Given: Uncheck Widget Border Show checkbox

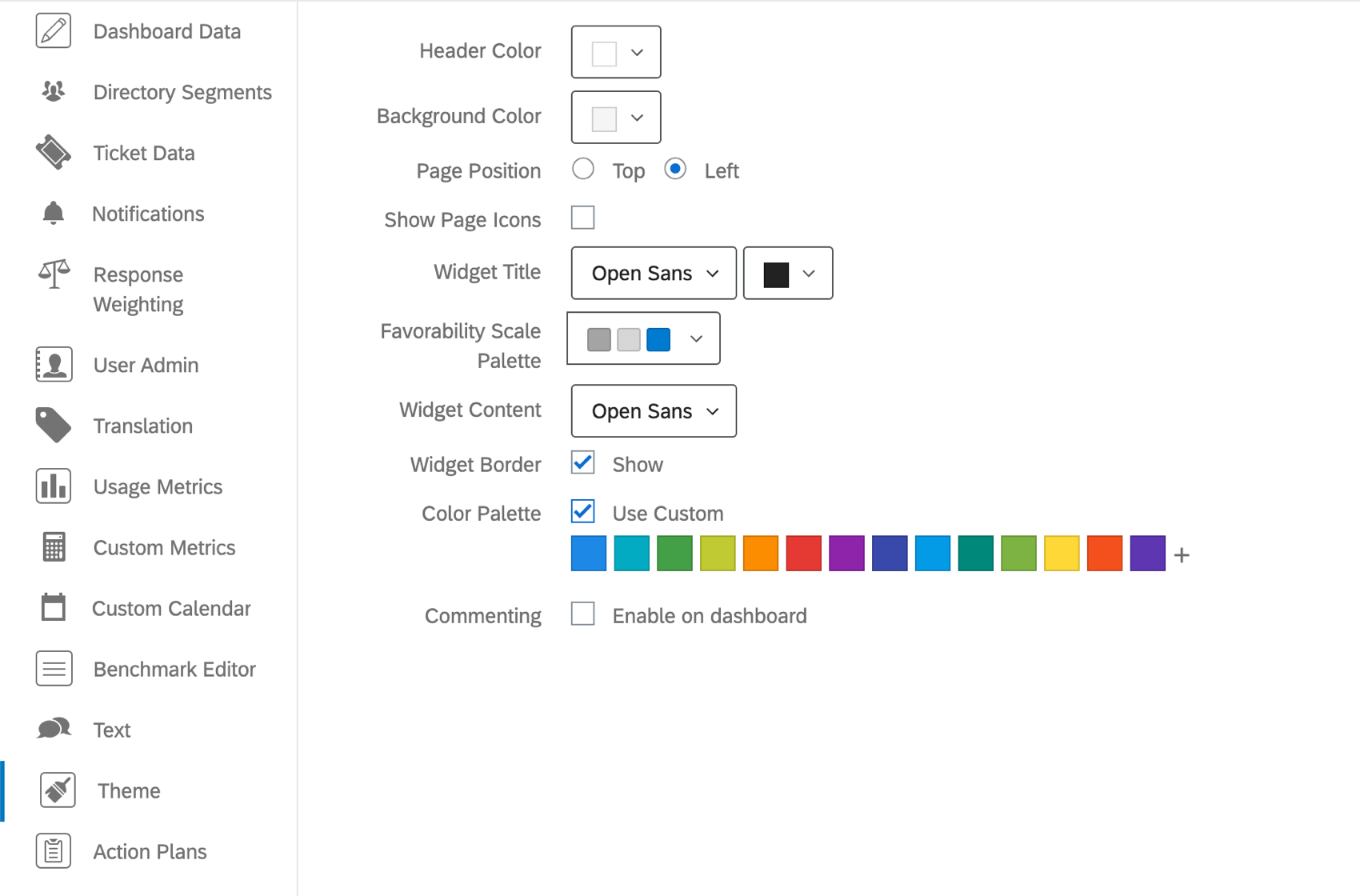Looking at the screenshot, I should pos(583,462).
